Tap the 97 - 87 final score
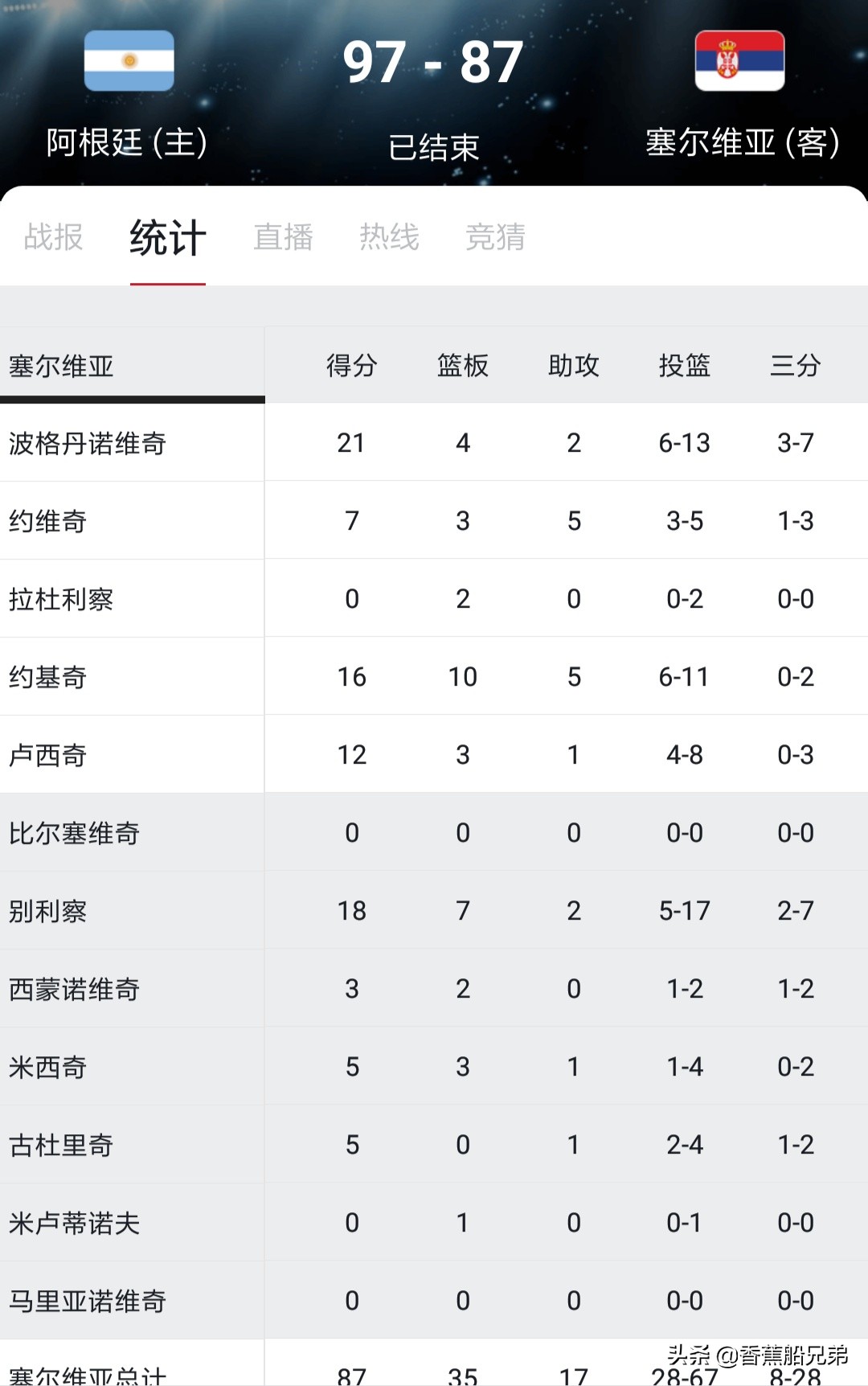This screenshot has height=1386, width=868. [433, 62]
